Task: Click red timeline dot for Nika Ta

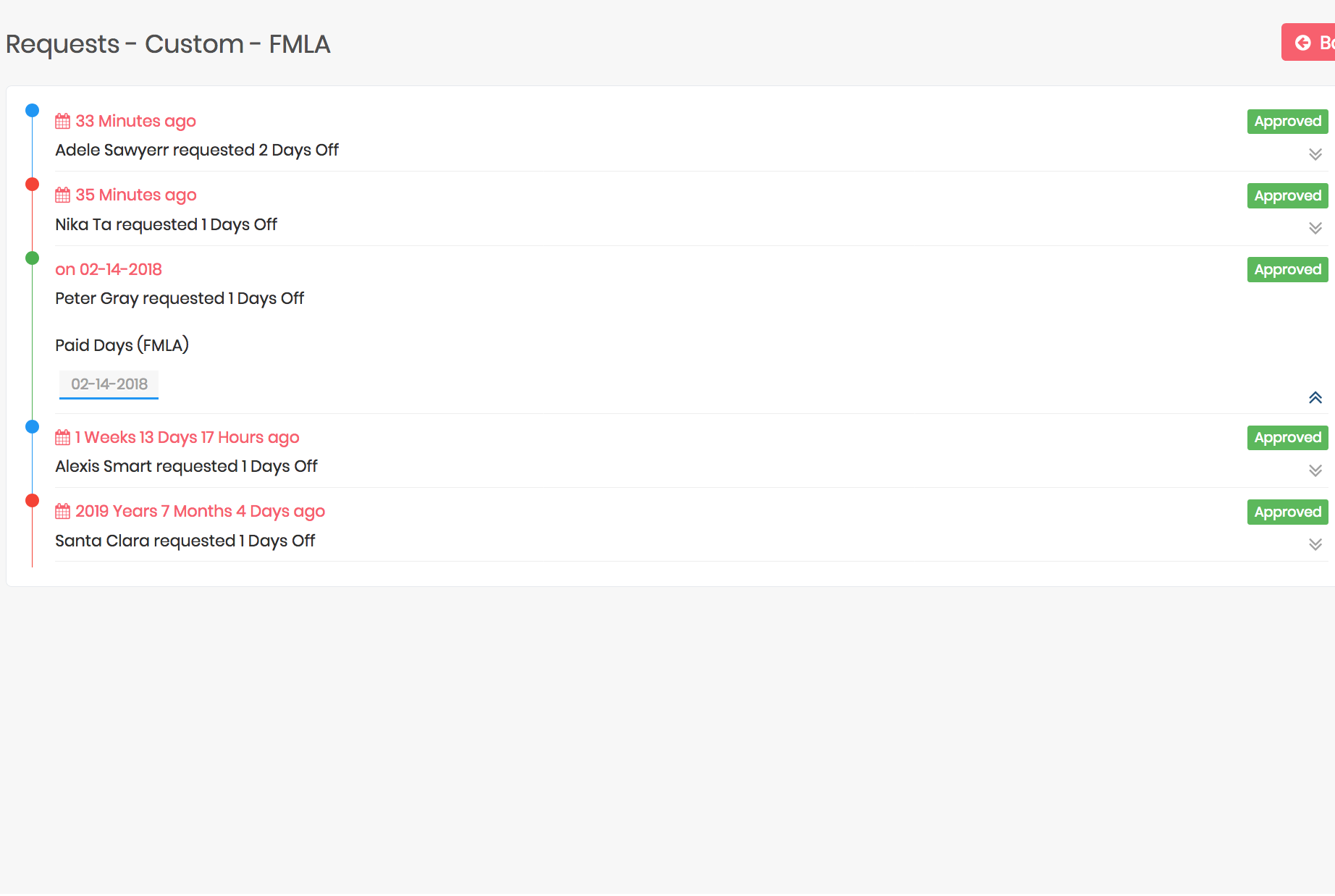Action: [x=32, y=185]
